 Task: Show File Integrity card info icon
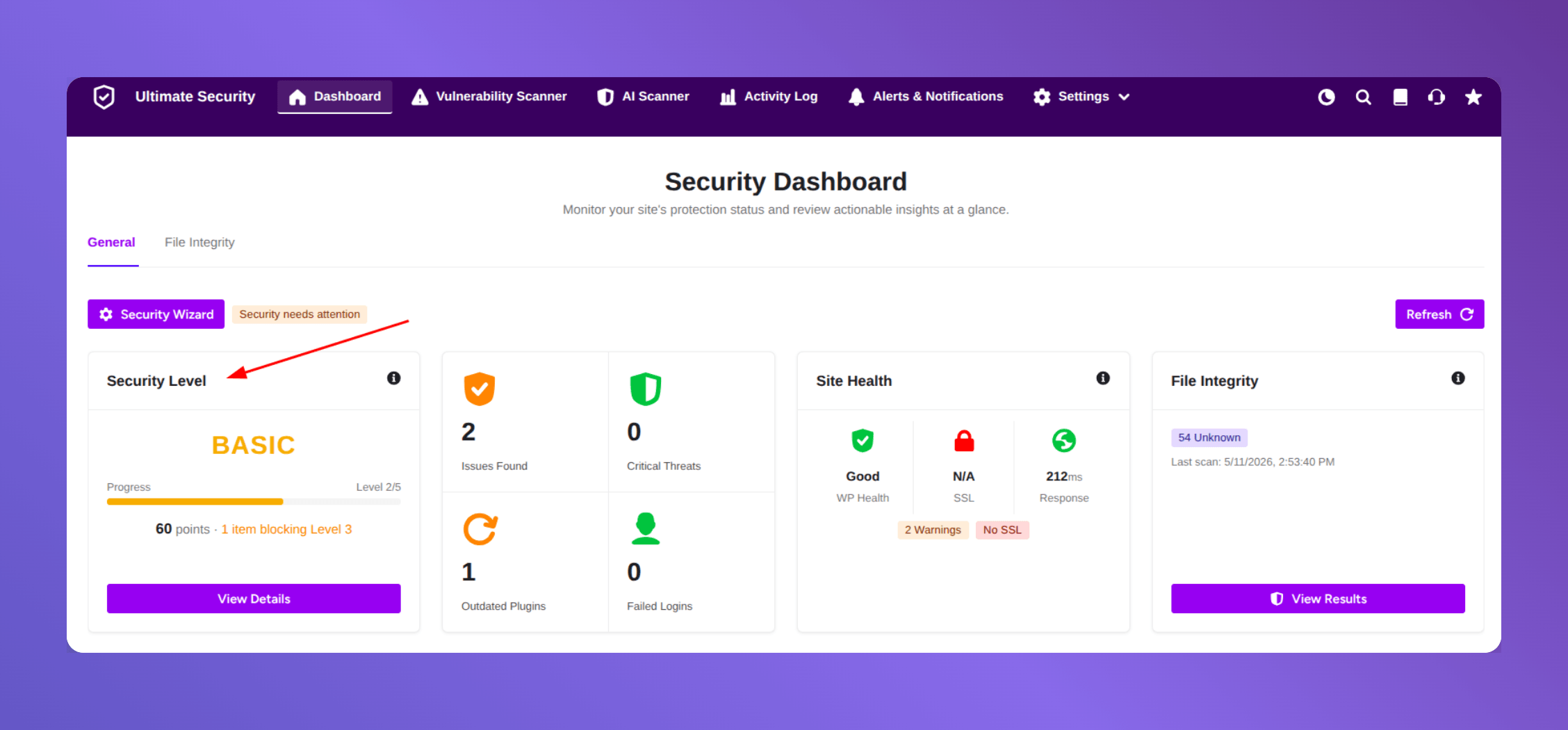1458,378
